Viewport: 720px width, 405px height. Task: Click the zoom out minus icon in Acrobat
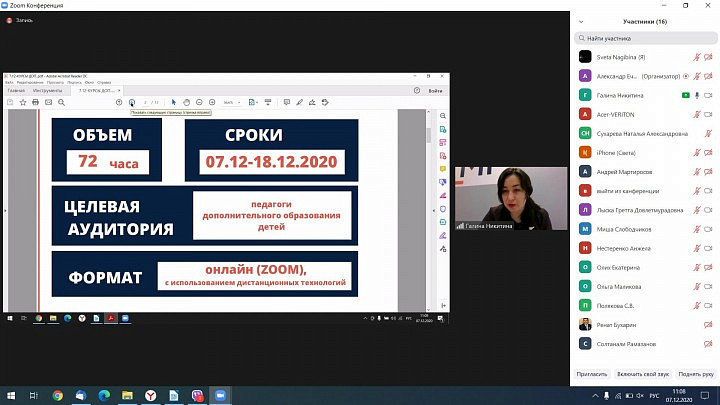tap(200, 102)
